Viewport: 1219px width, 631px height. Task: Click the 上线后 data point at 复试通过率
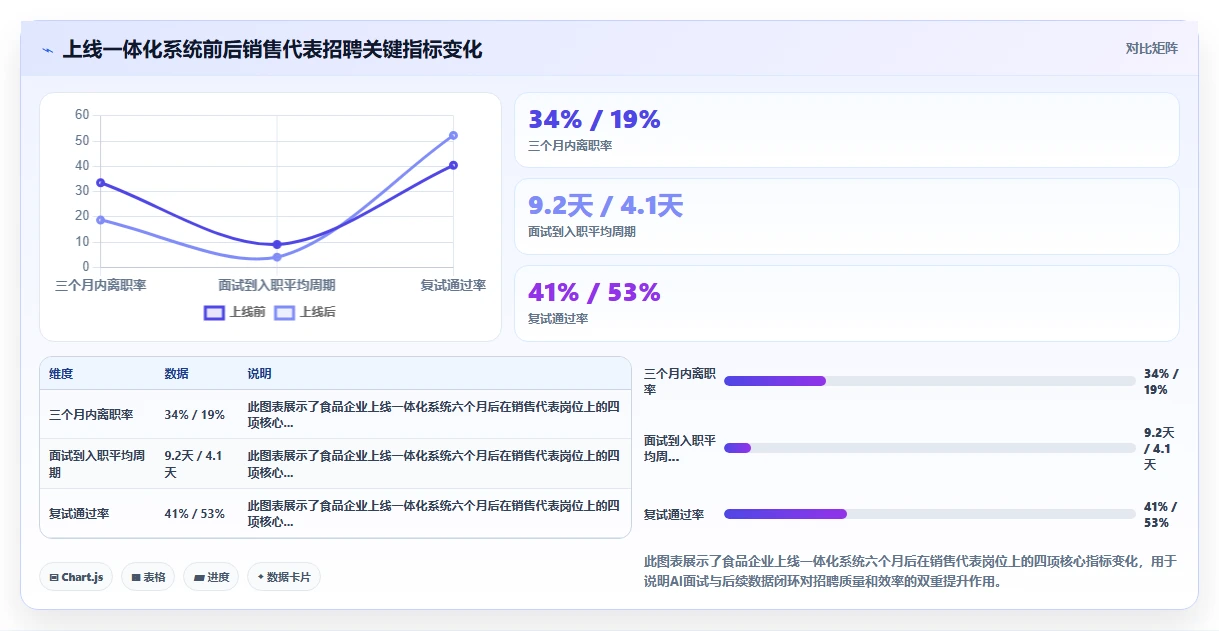[x=453, y=135]
